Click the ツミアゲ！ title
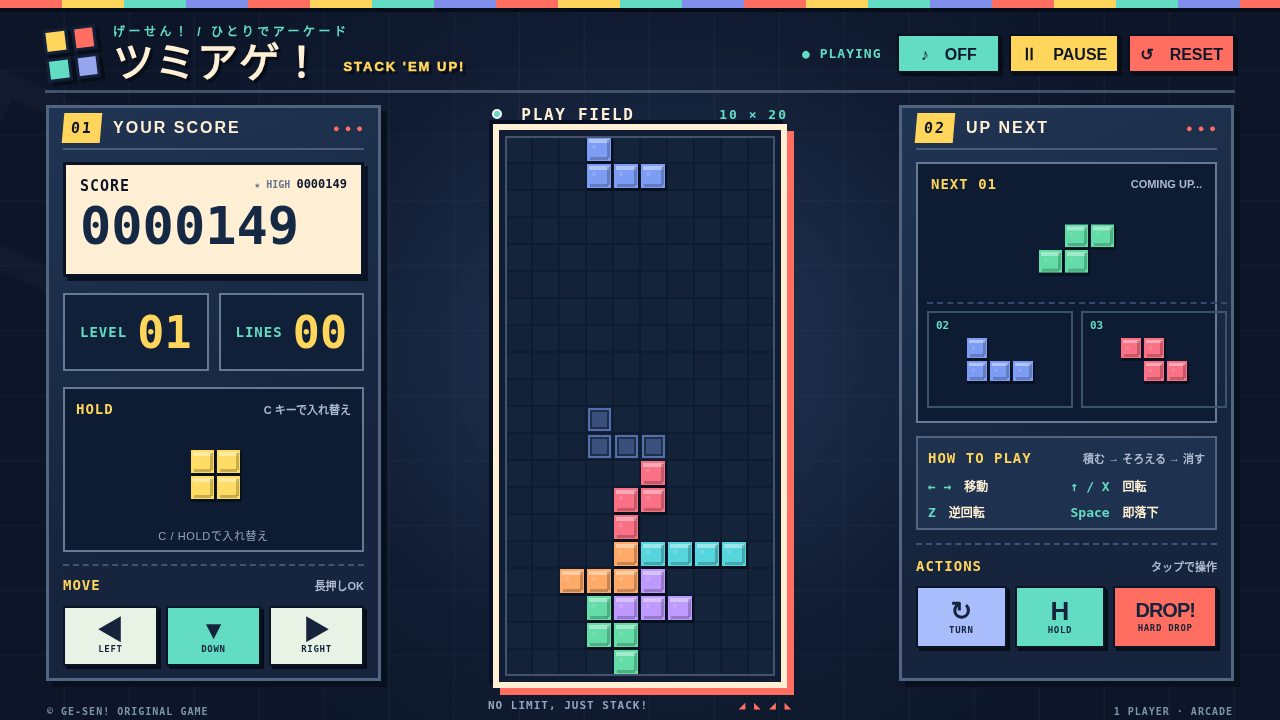 216,62
